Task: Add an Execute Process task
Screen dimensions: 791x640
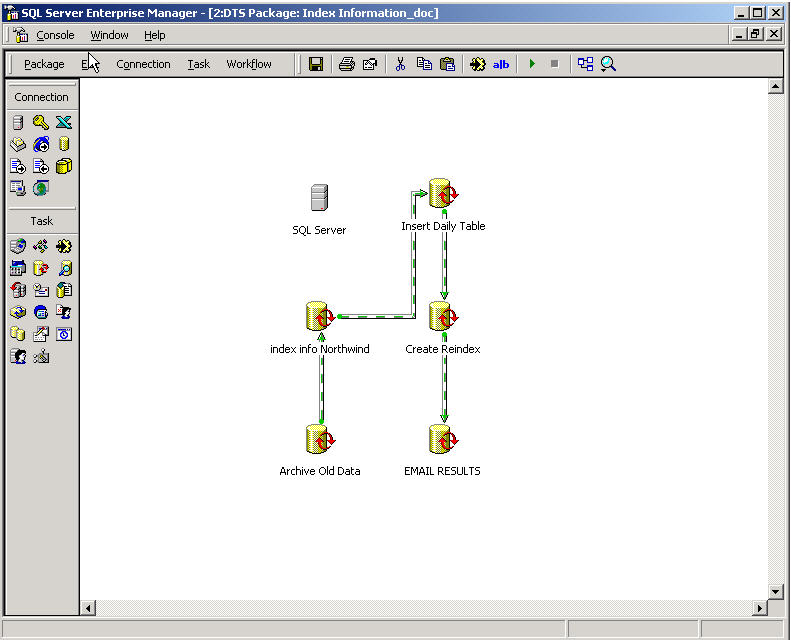Action: click(18, 268)
